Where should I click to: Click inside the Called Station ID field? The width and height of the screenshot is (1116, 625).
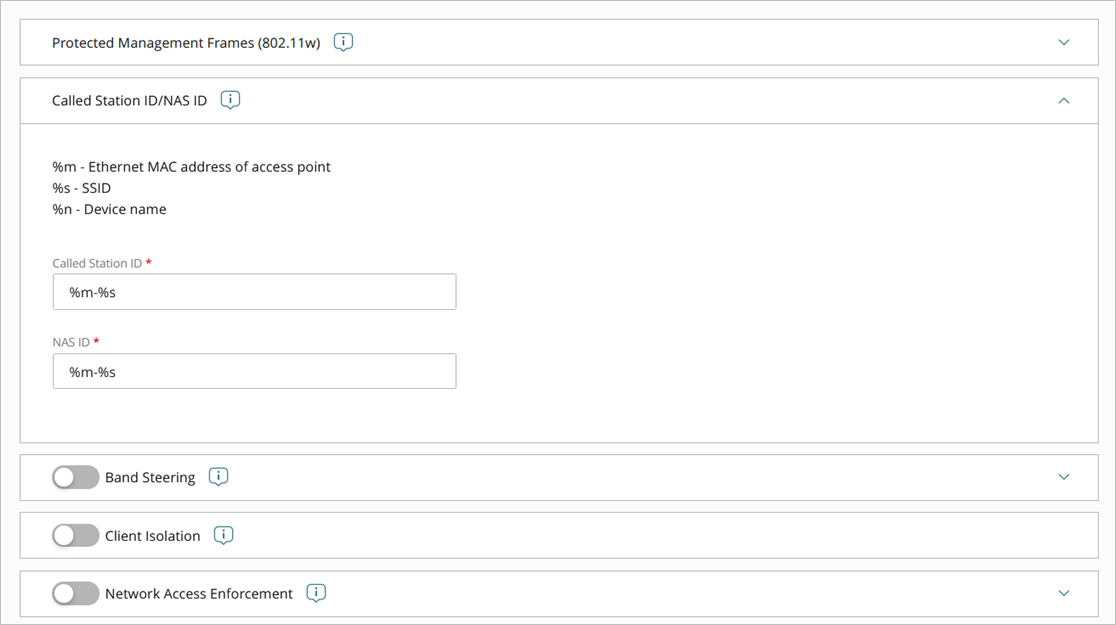[x=254, y=291]
